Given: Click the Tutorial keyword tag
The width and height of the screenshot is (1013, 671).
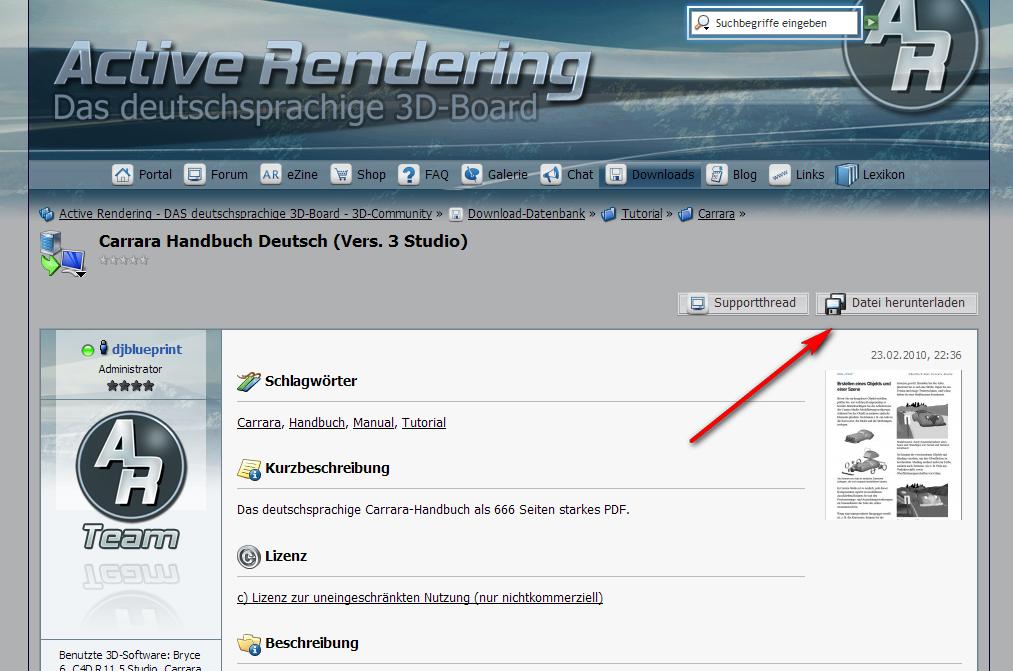Looking at the screenshot, I should coord(424,422).
